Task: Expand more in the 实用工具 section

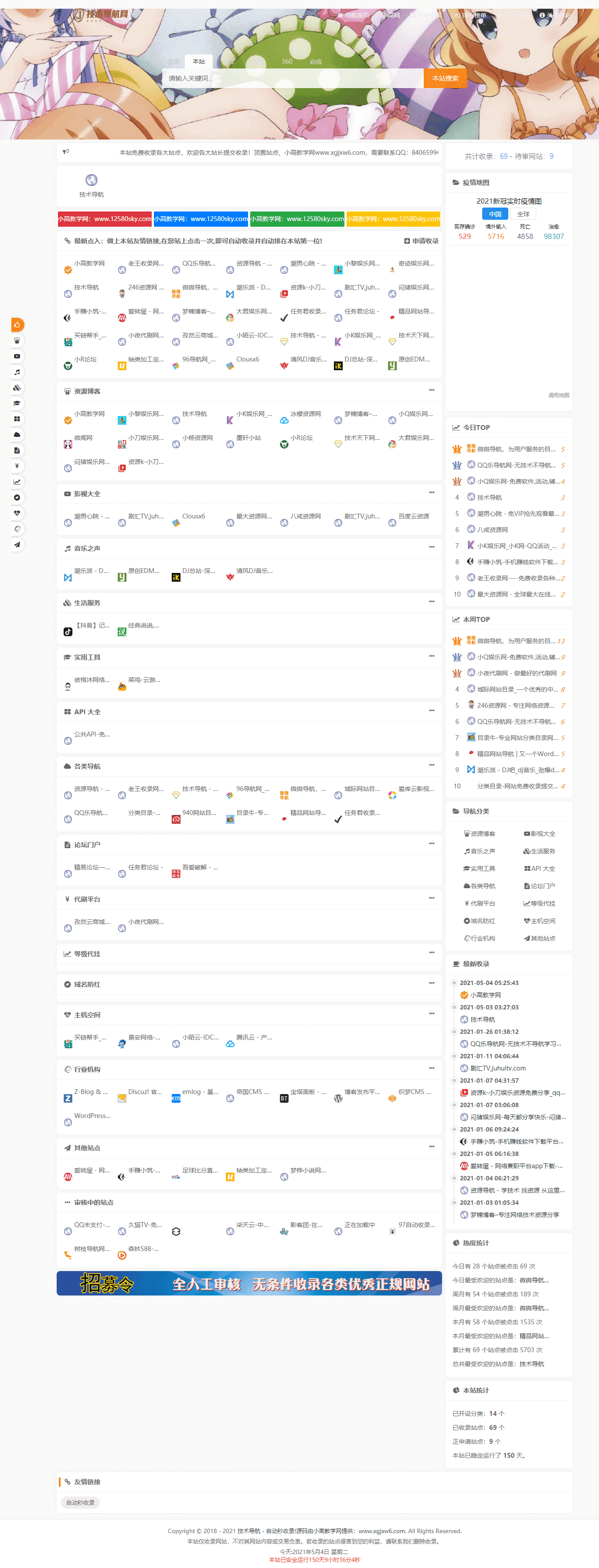Action: pos(431,656)
